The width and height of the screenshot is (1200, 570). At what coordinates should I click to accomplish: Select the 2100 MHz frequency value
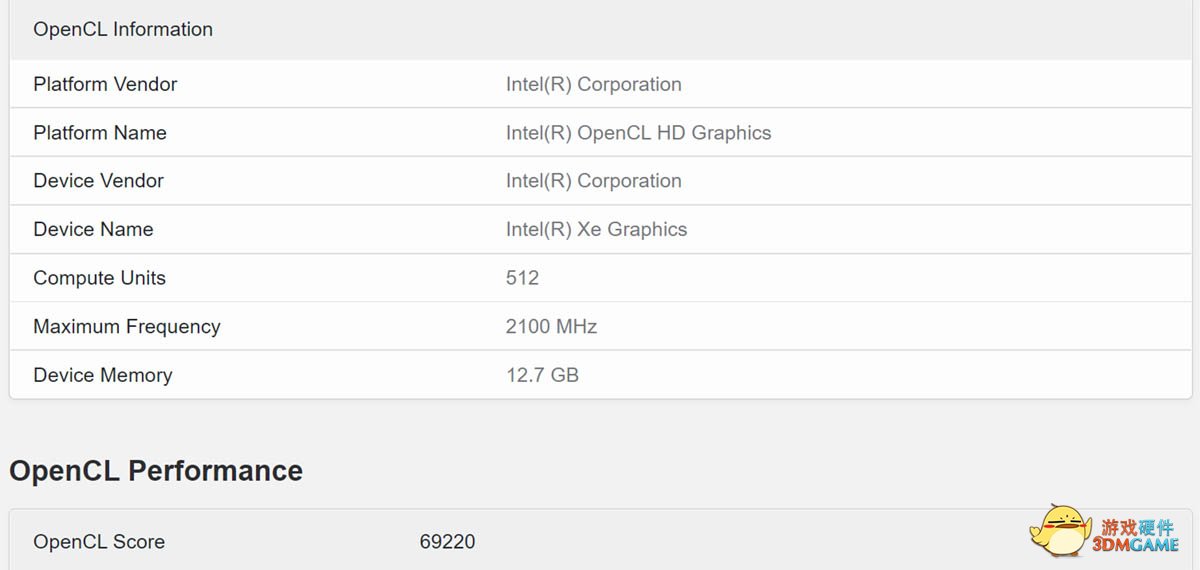click(x=552, y=326)
